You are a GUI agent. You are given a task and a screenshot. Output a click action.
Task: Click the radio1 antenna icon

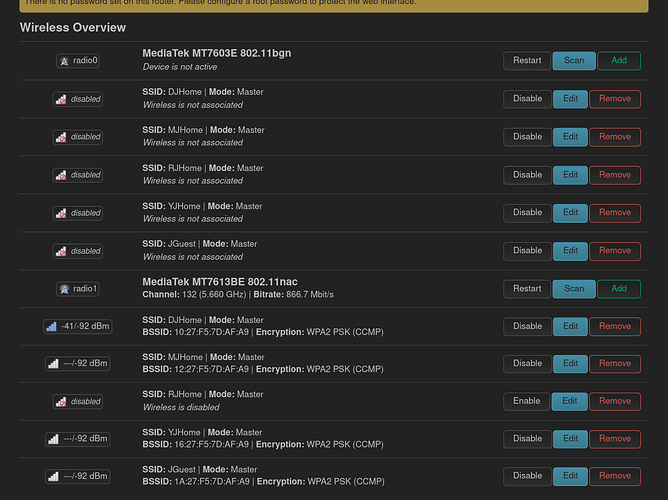pyautogui.click(x=64, y=289)
